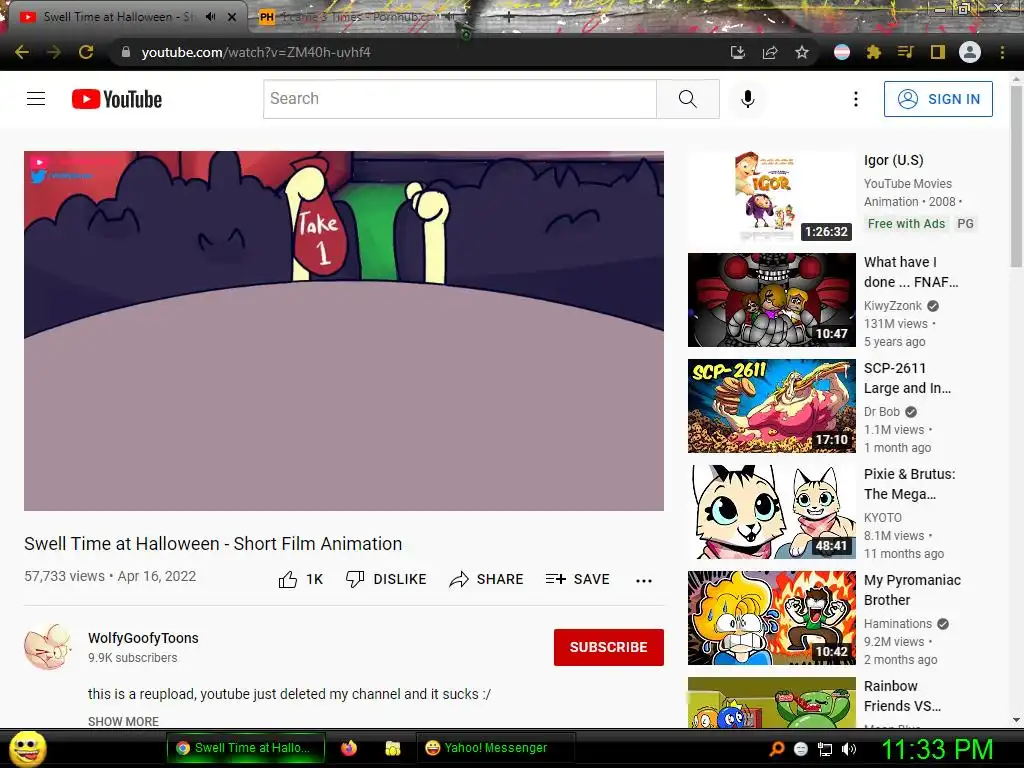Bookmark this page with star icon
This screenshot has width=1024, height=768.
click(802, 52)
